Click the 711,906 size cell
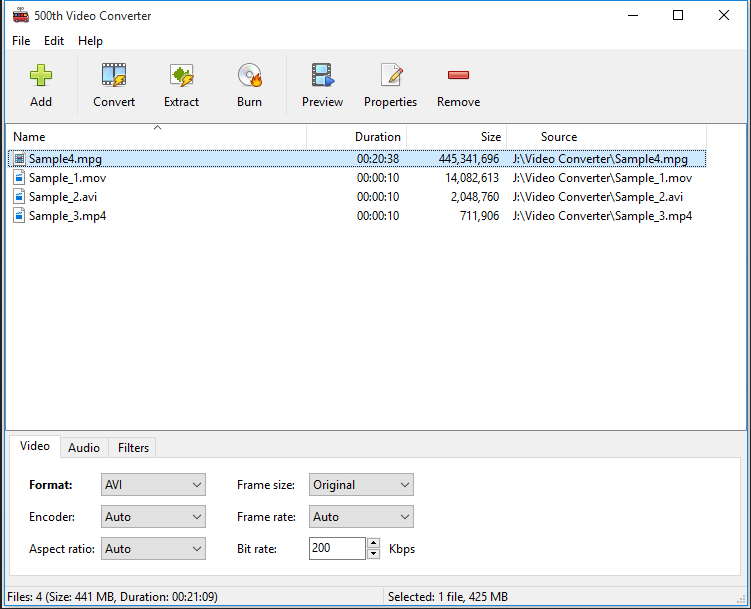 479,216
